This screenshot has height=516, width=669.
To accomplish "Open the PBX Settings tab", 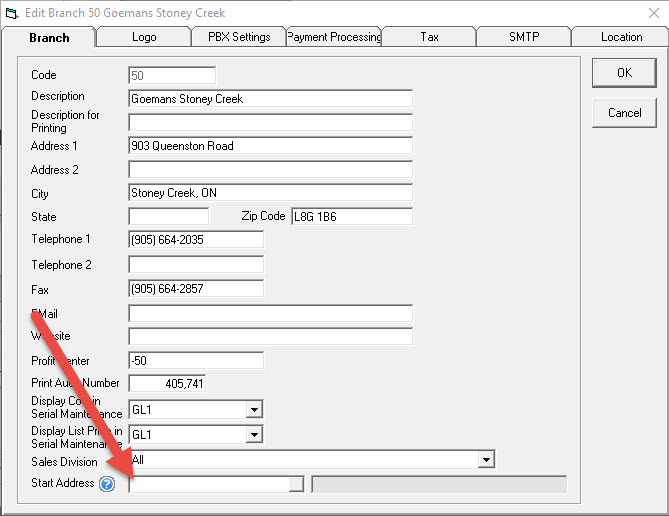I will [239, 37].
